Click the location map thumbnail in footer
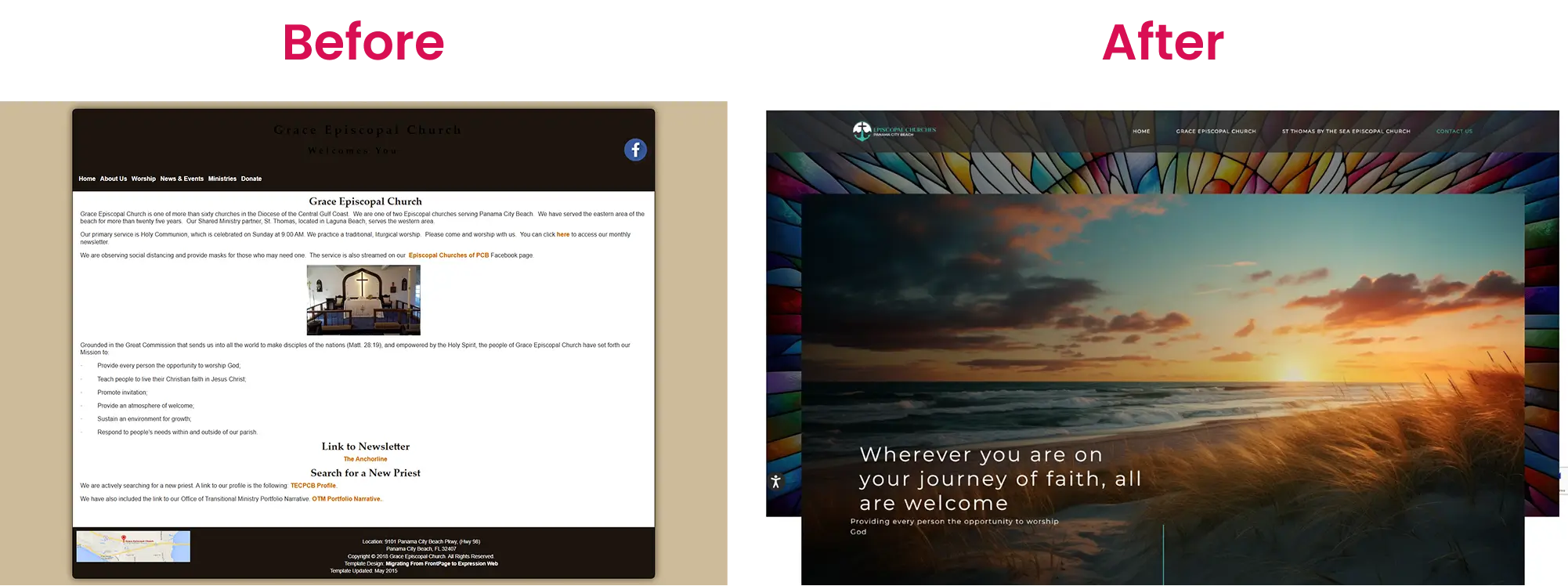1568x586 pixels. pos(133,546)
